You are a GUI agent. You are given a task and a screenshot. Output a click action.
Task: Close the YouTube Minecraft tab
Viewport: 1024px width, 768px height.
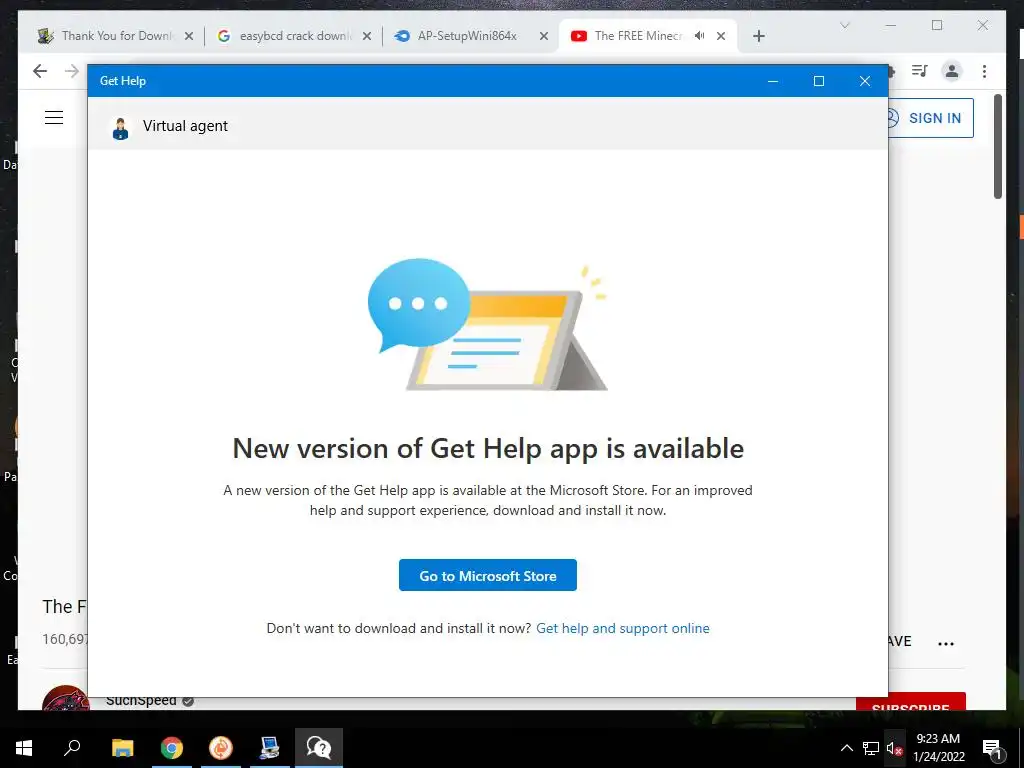tap(721, 37)
